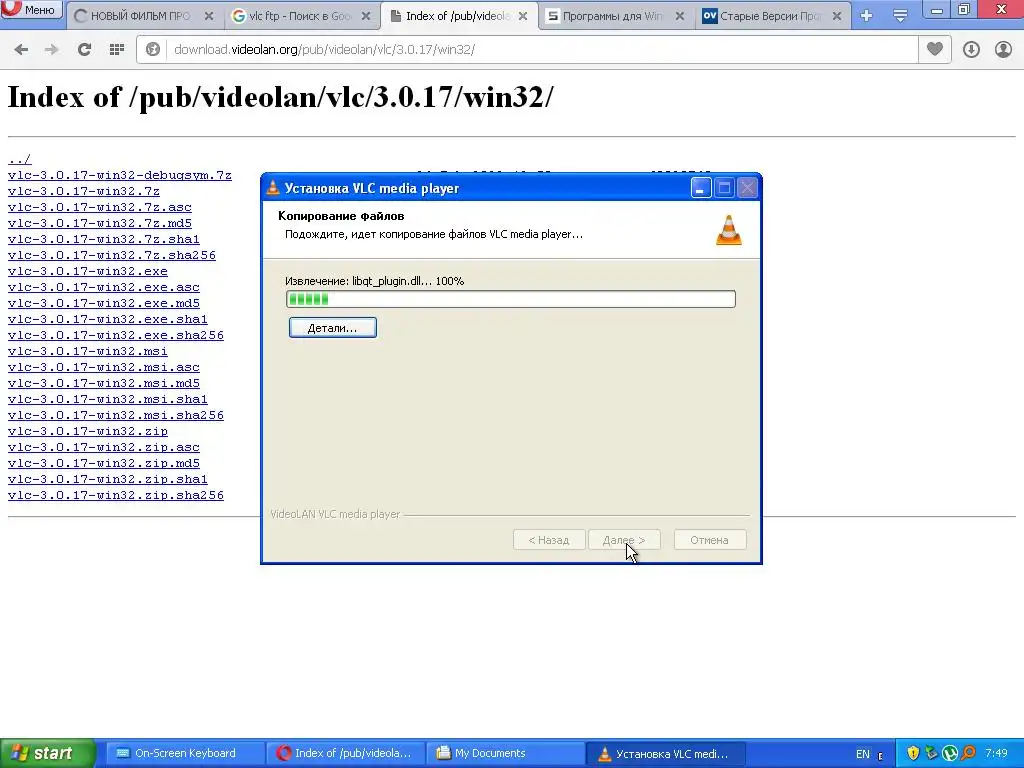Open the browser downloads icon
This screenshot has height=768, width=1024.
pos(971,49)
